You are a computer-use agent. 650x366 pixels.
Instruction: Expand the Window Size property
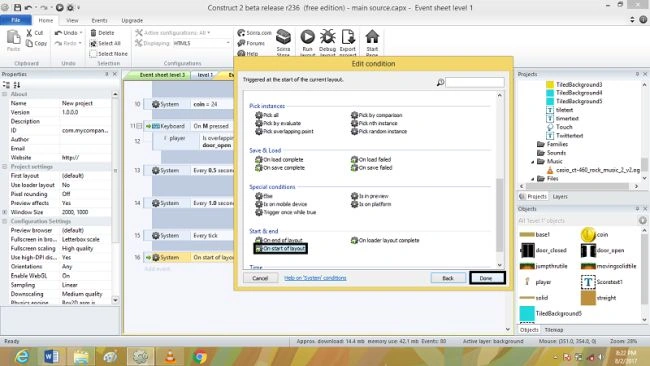[x=5, y=212]
